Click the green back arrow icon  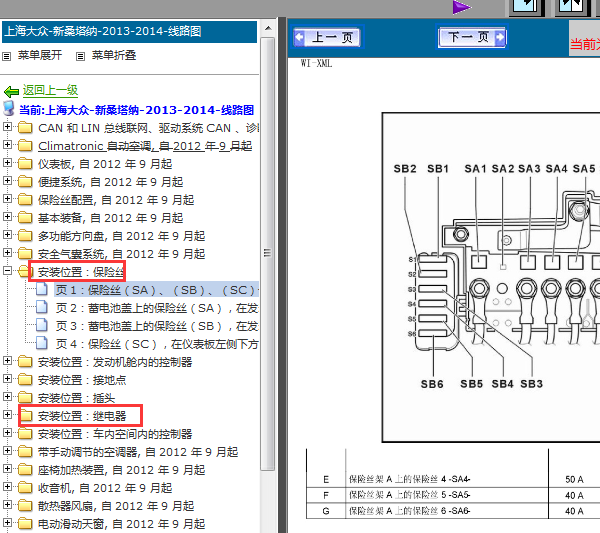[11, 91]
